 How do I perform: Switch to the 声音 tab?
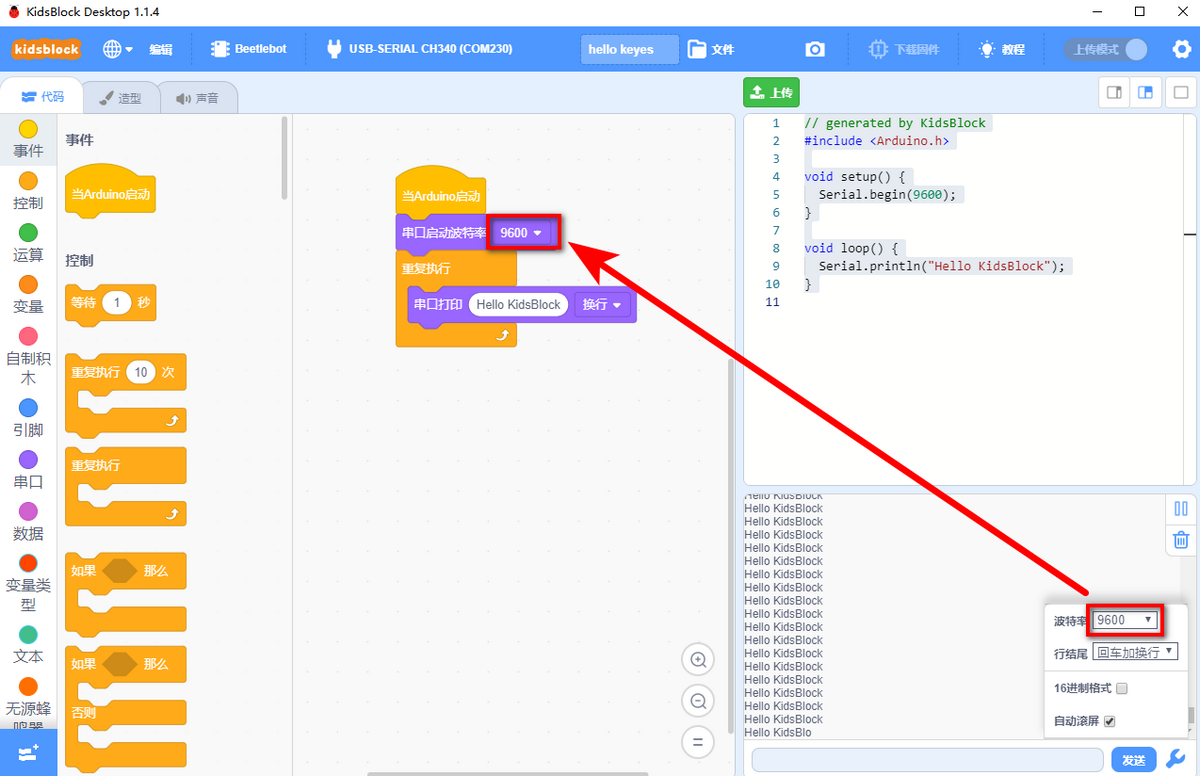point(198,98)
